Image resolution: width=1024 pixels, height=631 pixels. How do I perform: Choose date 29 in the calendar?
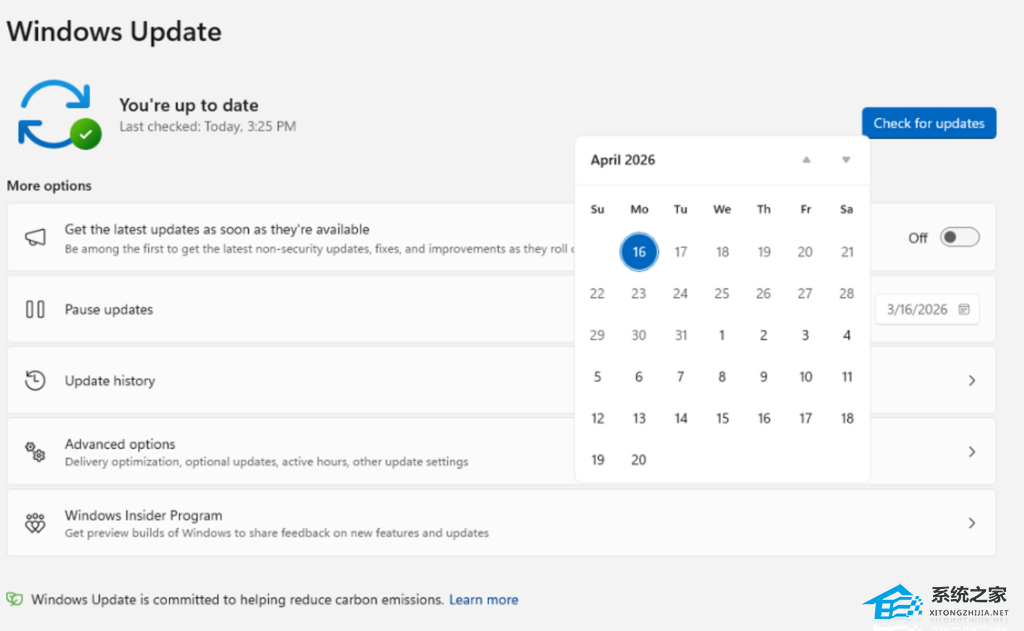[597, 335]
